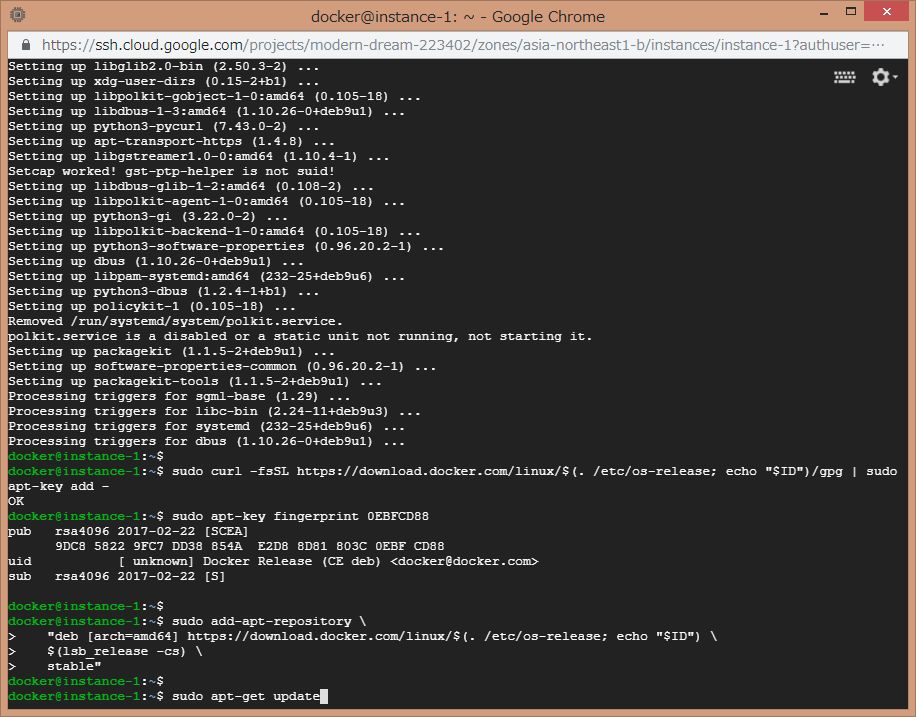Click 'Setting up software-properties-common' line
The width and height of the screenshot is (916, 717).
coord(222,366)
